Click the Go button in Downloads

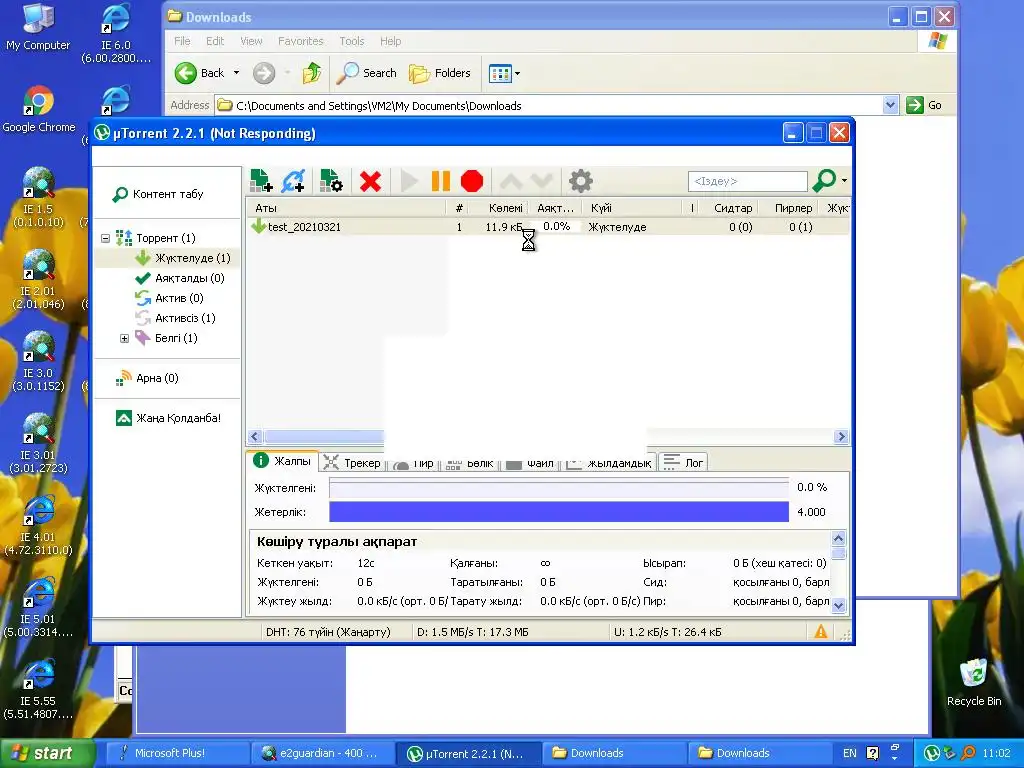click(x=924, y=105)
